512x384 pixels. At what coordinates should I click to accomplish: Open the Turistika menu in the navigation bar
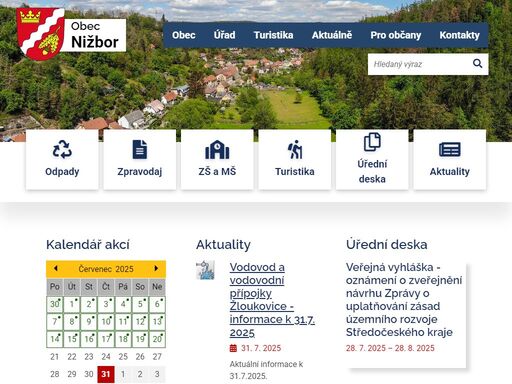point(273,35)
